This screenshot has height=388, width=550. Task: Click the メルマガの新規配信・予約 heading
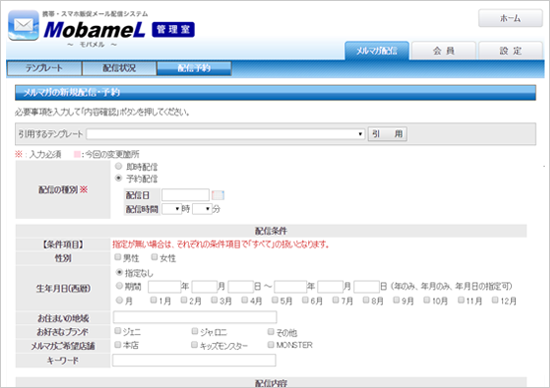coord(72,93)
